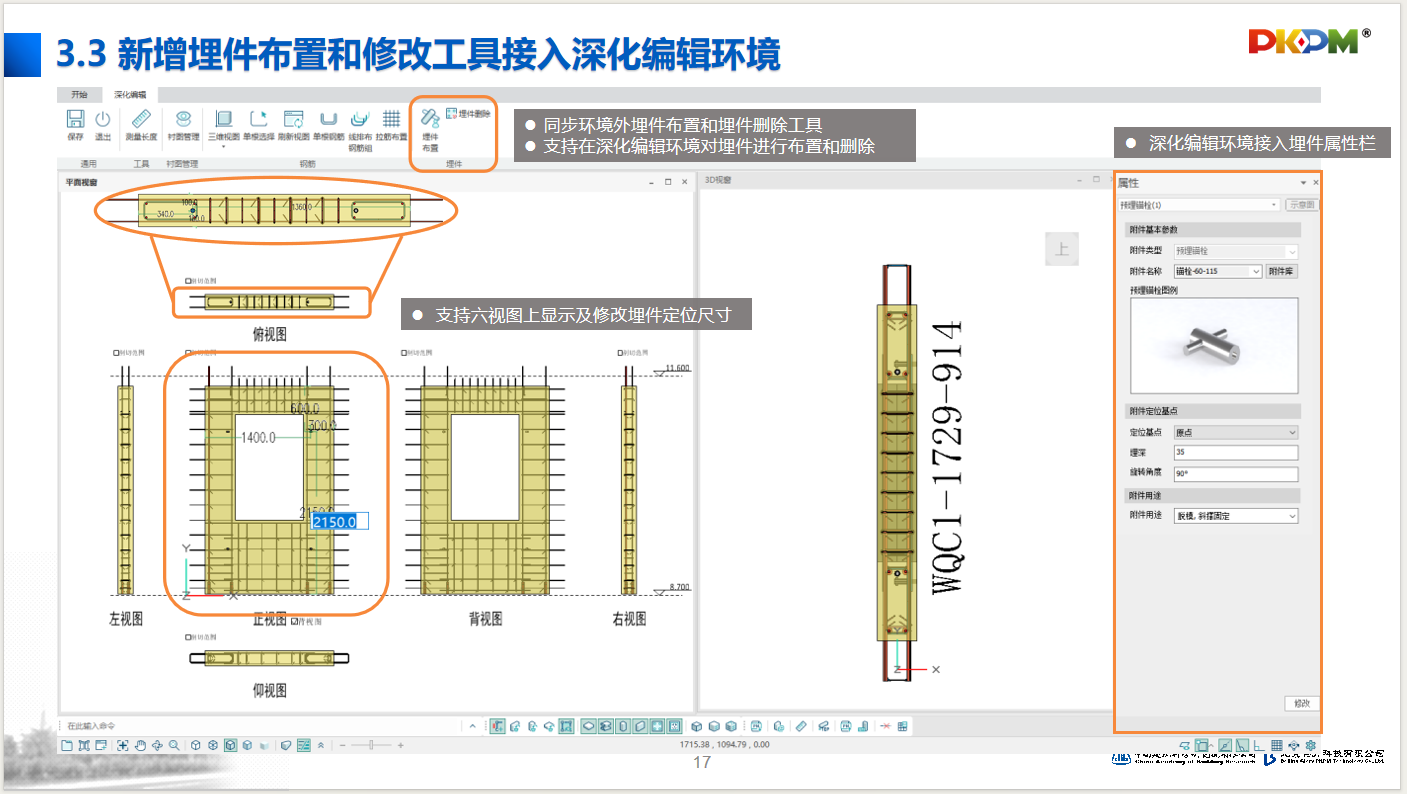Click the measure ruler icon in lower toolbar
The width and height of the screenshot is (1407, 794).
point(801,726)
